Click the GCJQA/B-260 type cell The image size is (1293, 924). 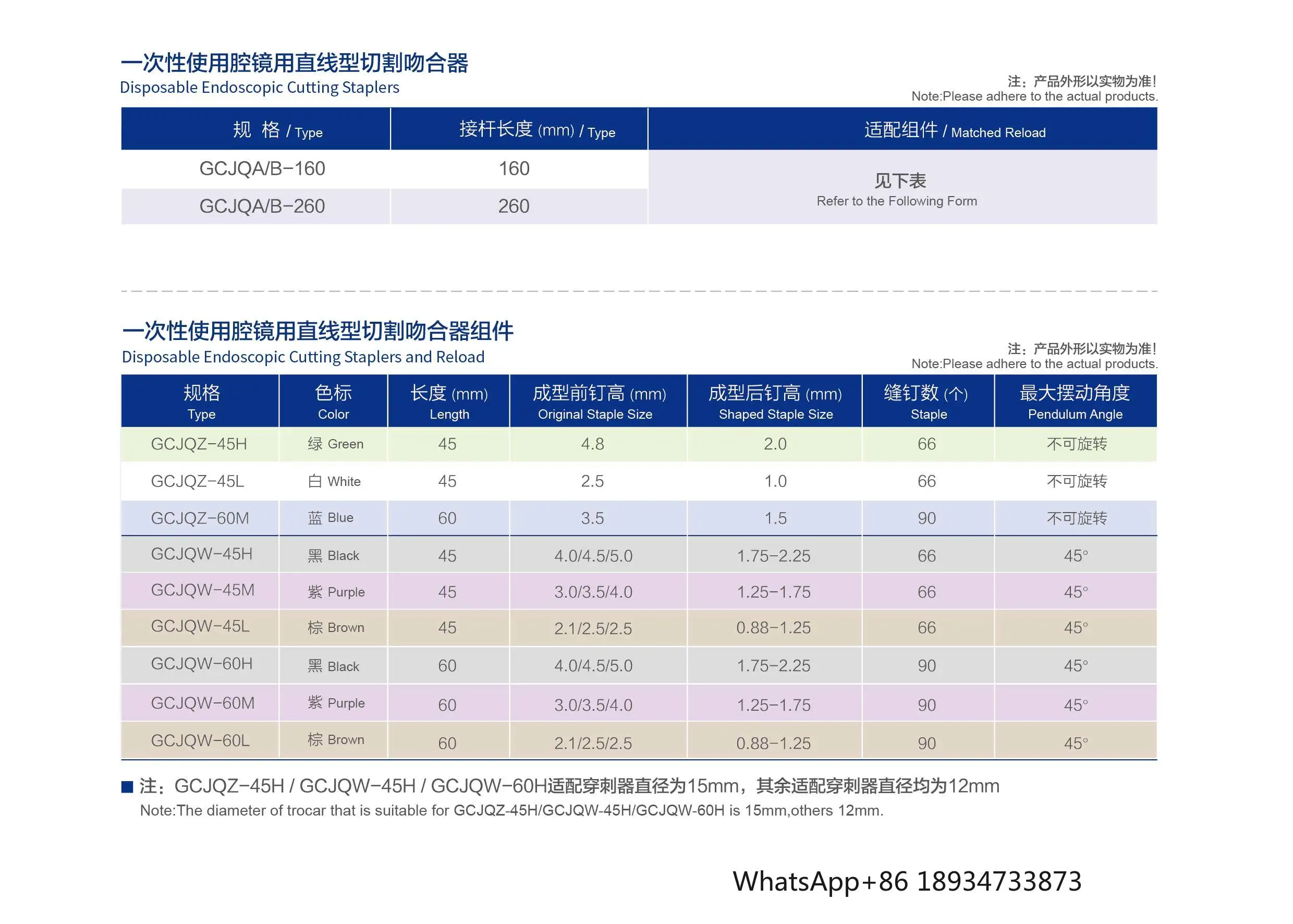pos(262,206)
